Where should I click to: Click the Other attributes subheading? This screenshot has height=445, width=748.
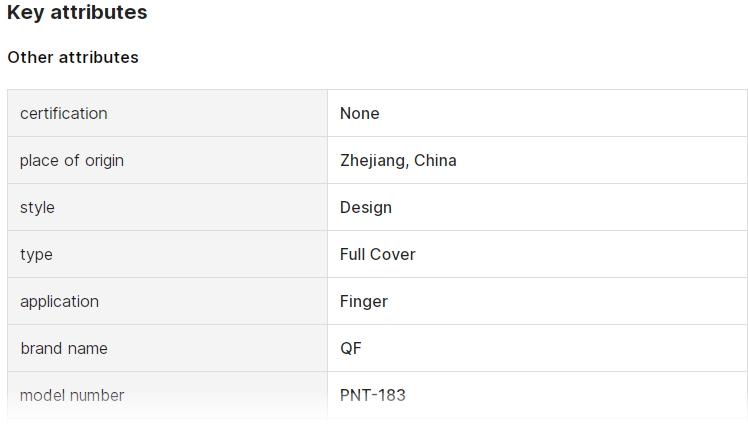pos(73,57)
